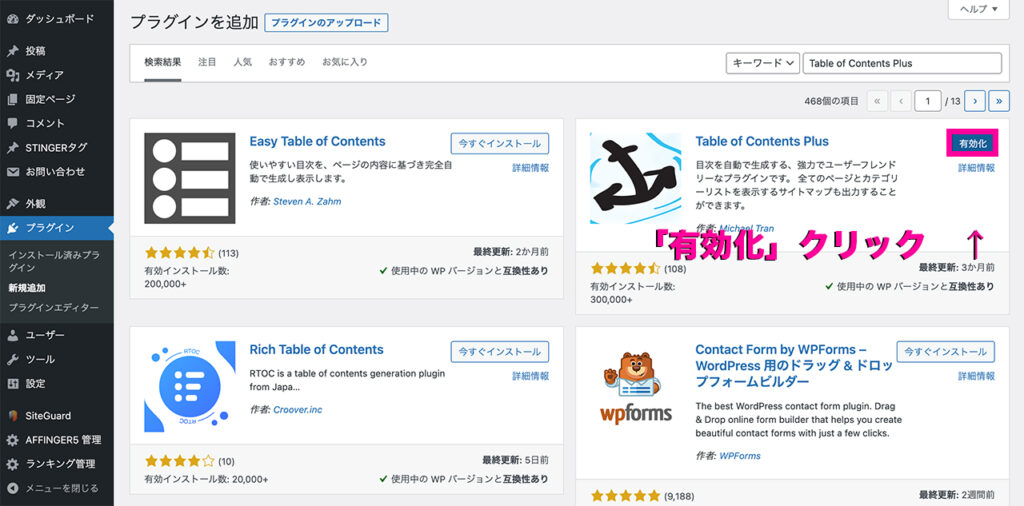Switch to the 人気 tab
The height and width of the screenshot is (506, 1024).
tap(243, 63)
